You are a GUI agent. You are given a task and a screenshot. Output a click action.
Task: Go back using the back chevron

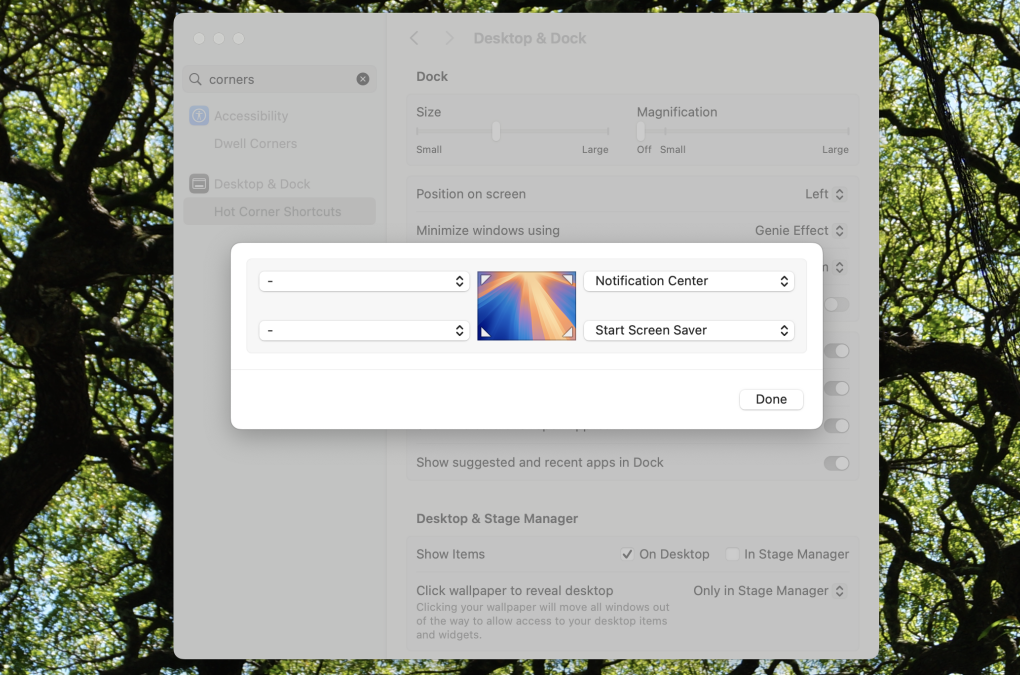(414, 38)
